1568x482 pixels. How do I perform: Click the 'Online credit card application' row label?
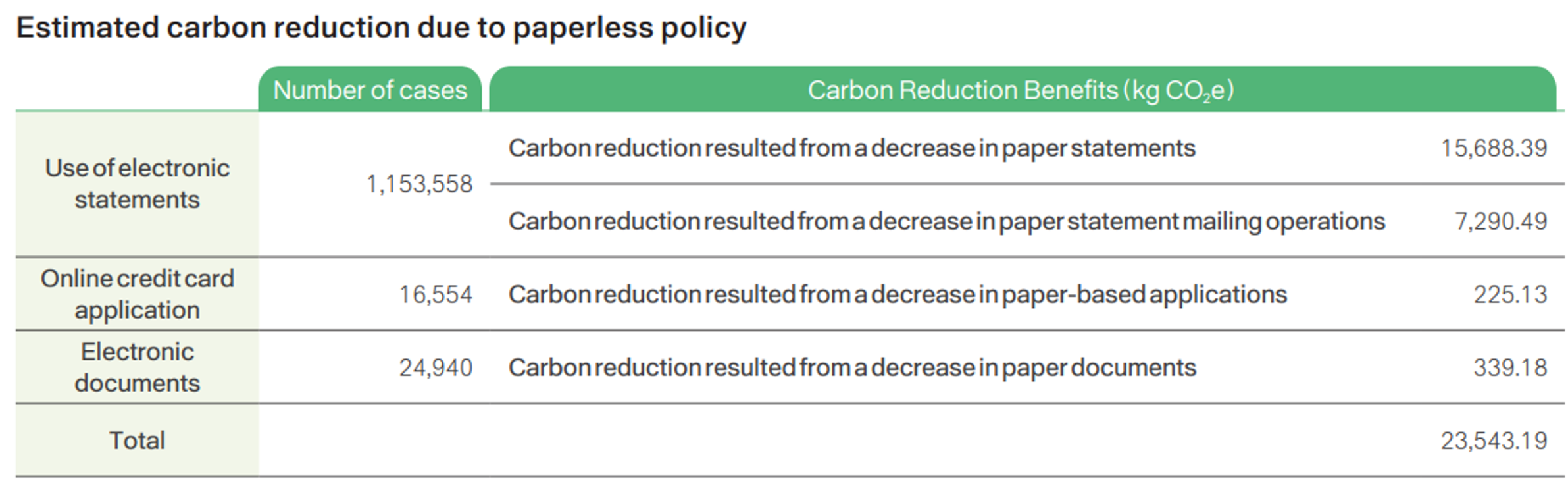click(x=137, y=294)
